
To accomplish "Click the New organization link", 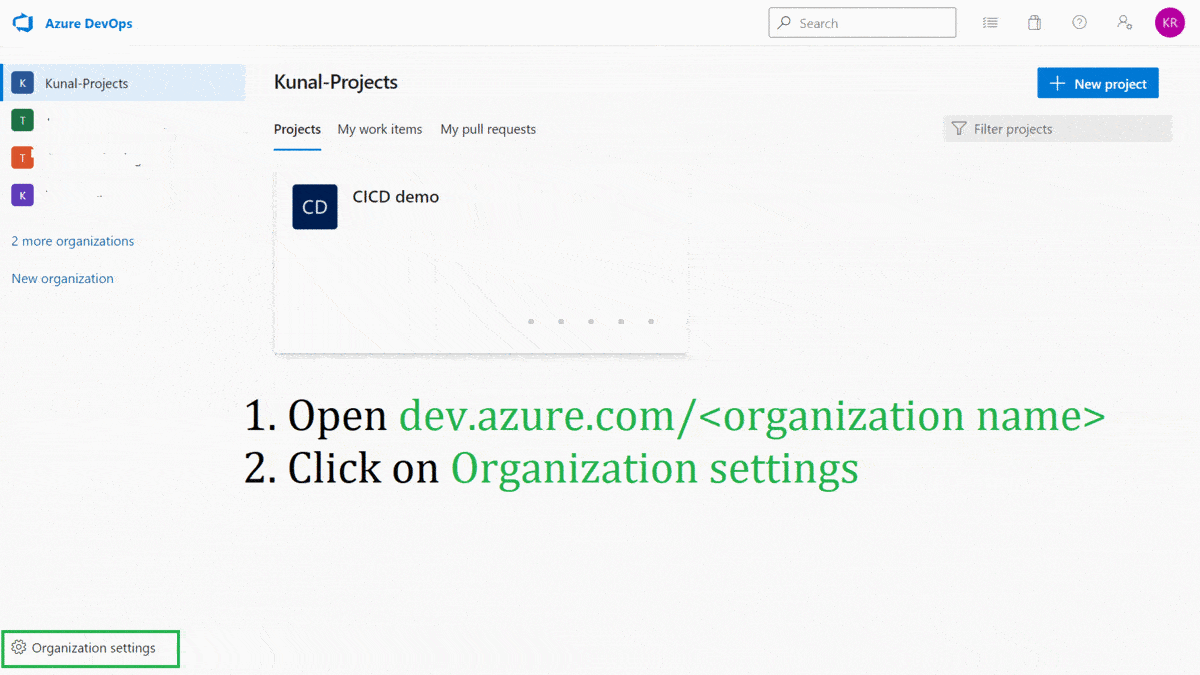I will [62, 279].
